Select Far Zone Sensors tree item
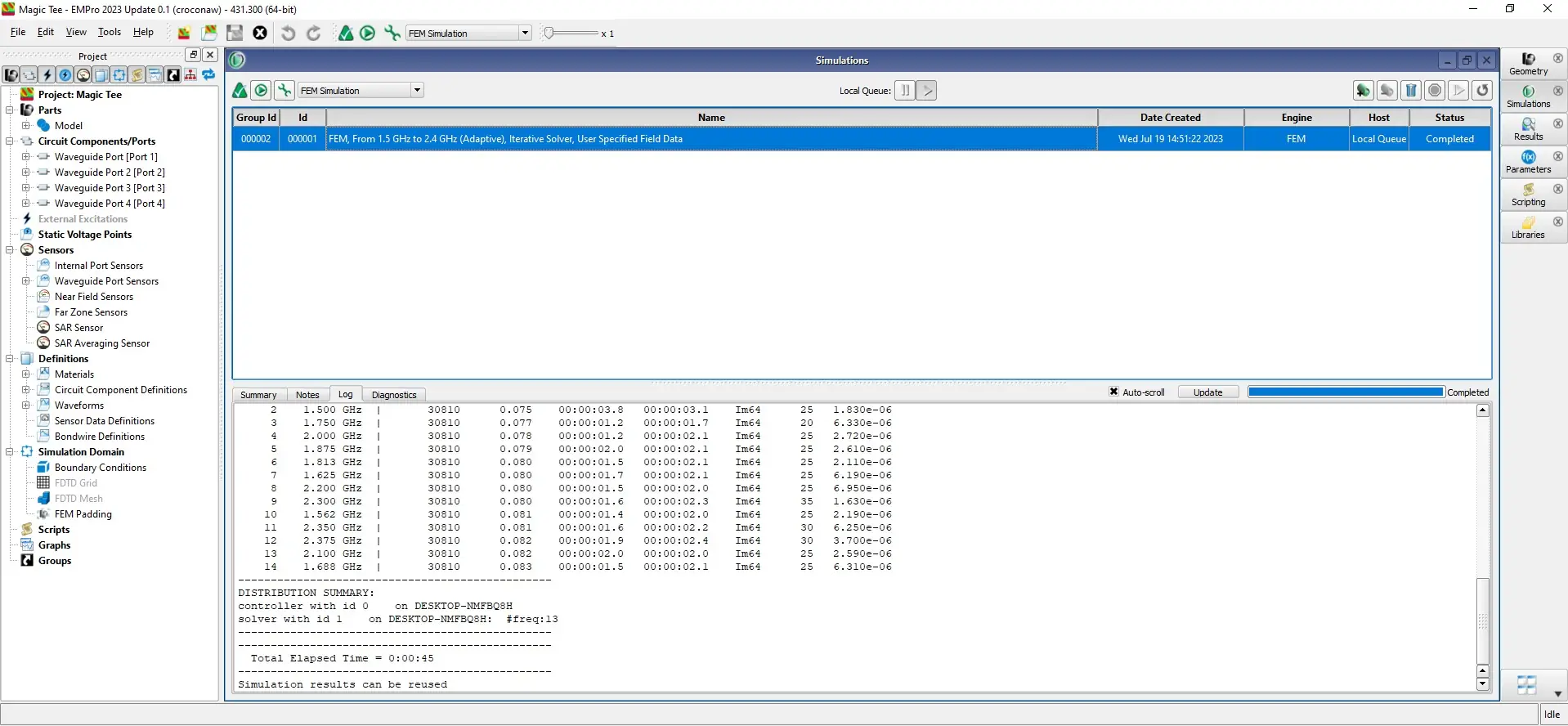Image resolution: width=1568 pixels, height=726 pixels. [x=91, y=312]
